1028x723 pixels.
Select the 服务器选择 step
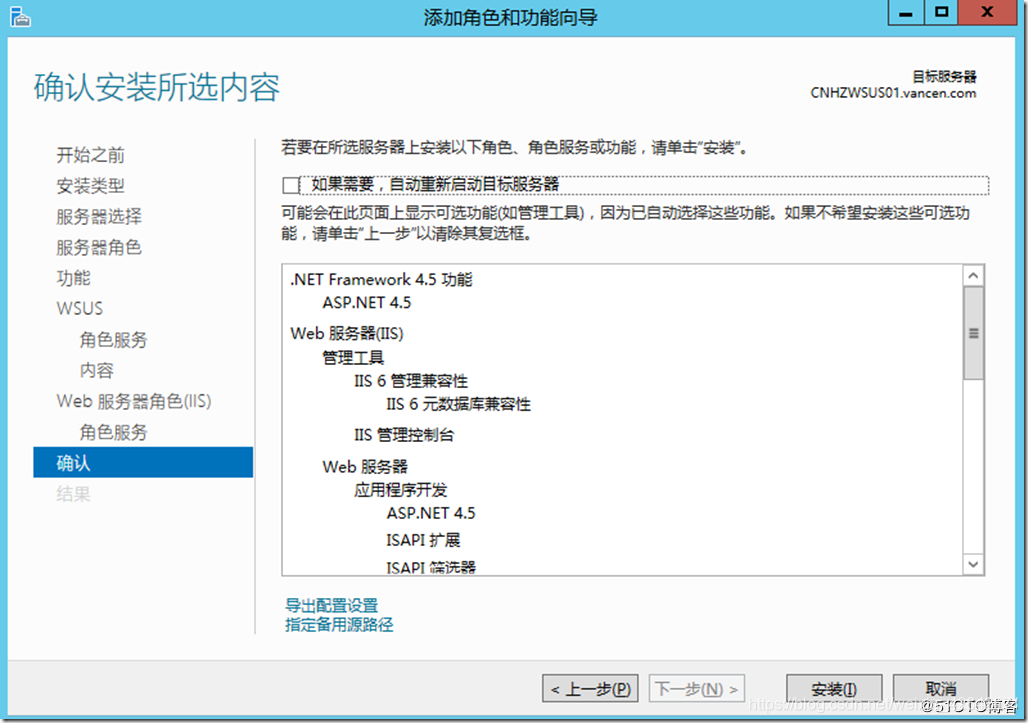tap(99, 217)
